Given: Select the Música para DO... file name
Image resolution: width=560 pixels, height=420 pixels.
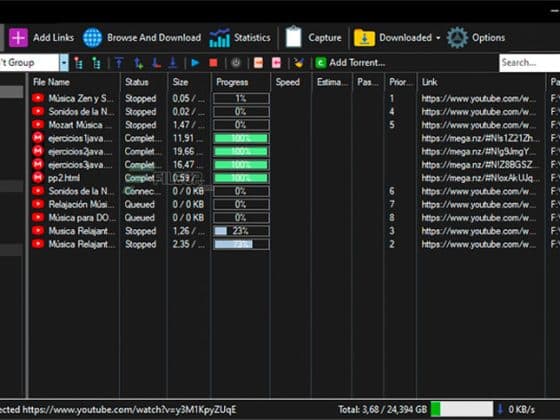Looking at the screenshot, I should click(x=82, y=218).
